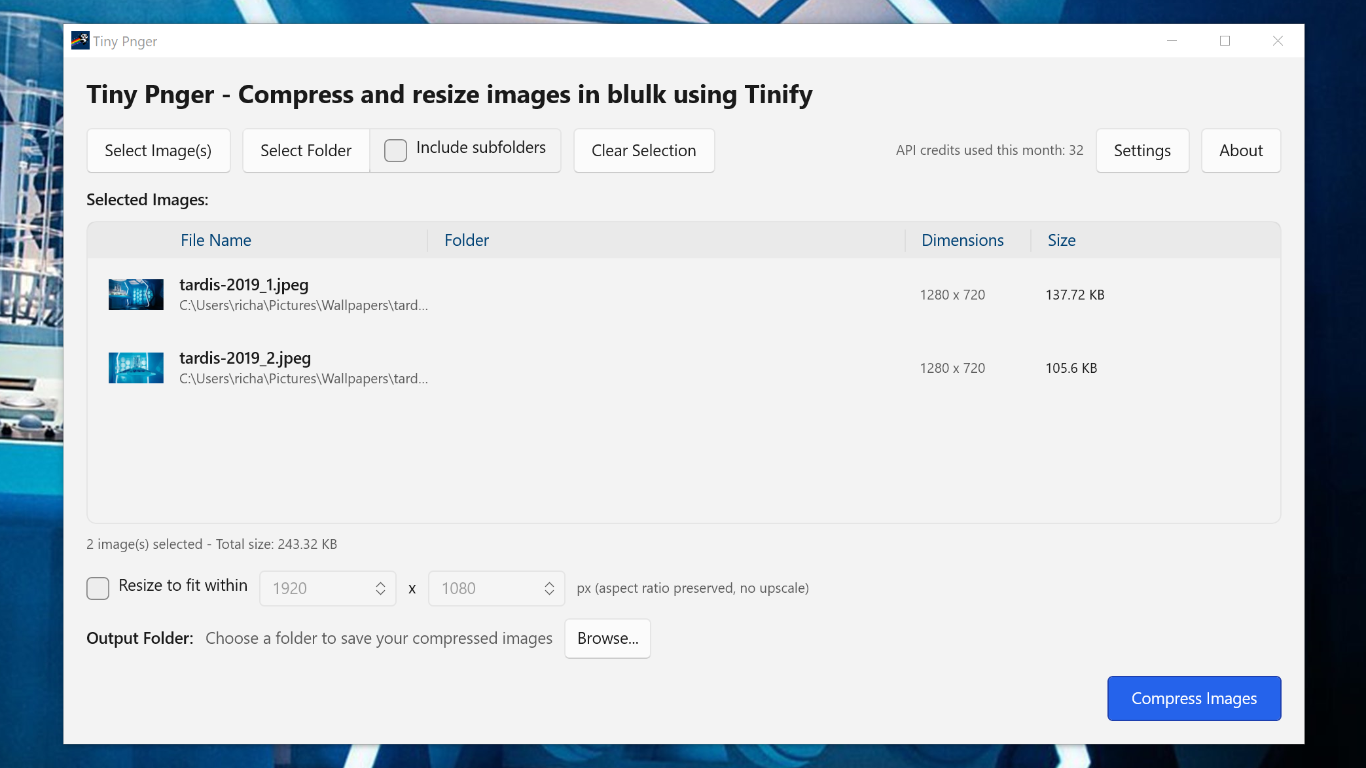Click the 137.72 KB size value

pyautogui.click(x=1075, y=295)
